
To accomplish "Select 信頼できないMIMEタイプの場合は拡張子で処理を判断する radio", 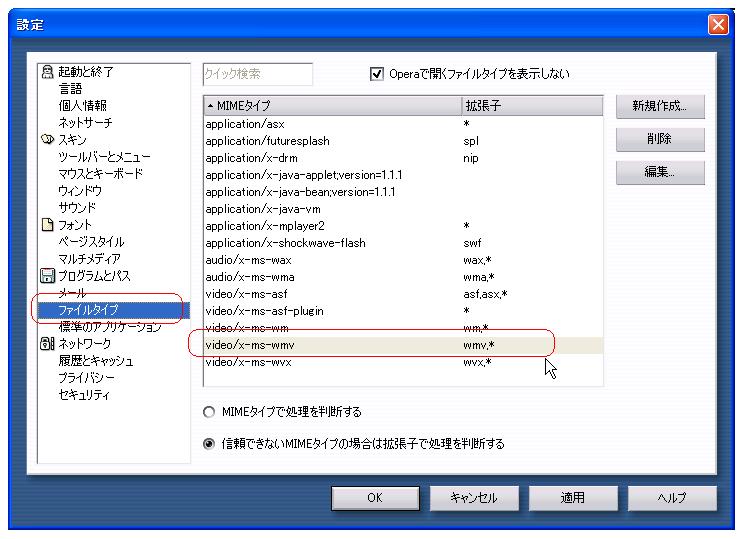I will [x=209, y=444].
